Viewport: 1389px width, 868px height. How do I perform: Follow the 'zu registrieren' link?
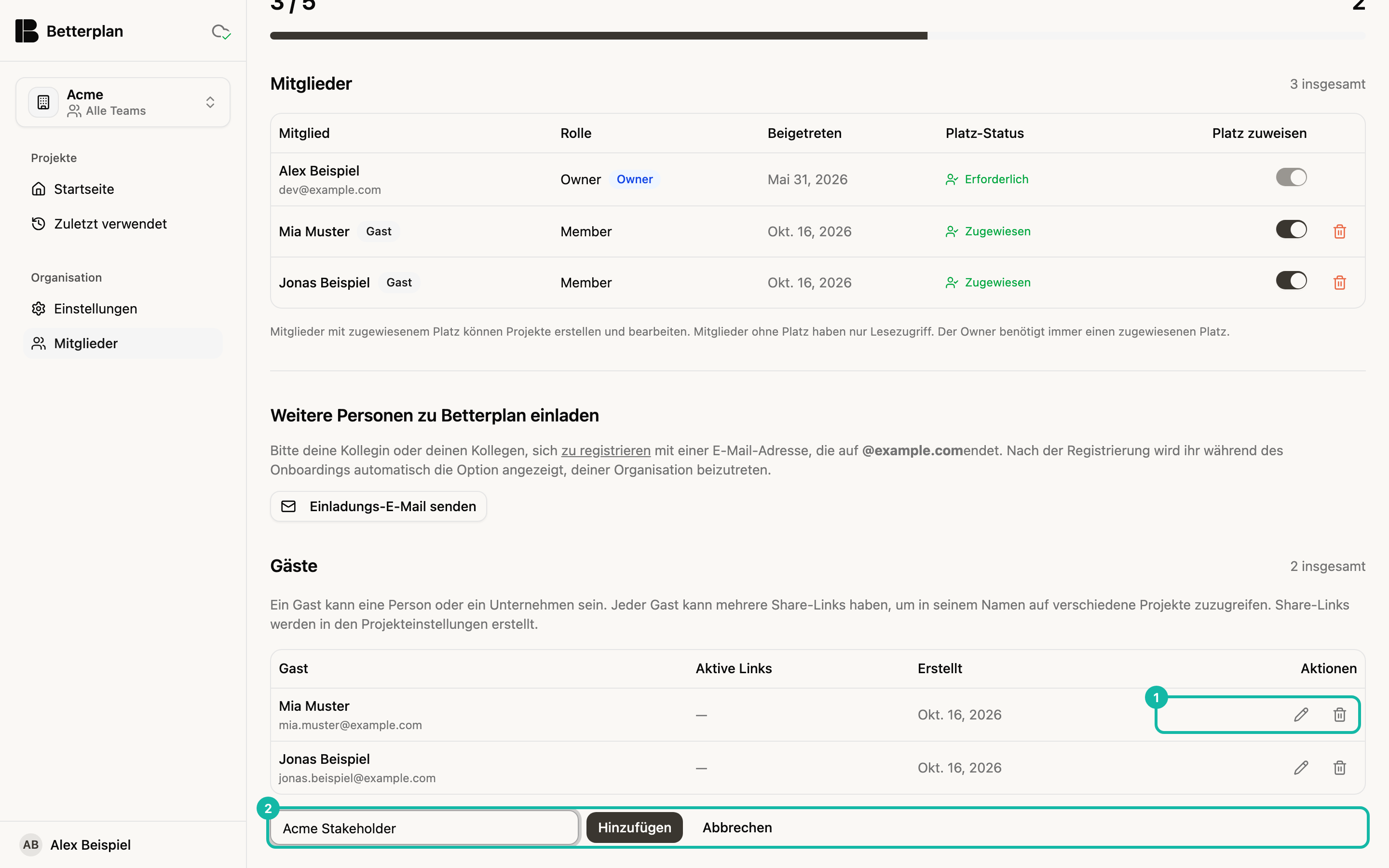606,451
